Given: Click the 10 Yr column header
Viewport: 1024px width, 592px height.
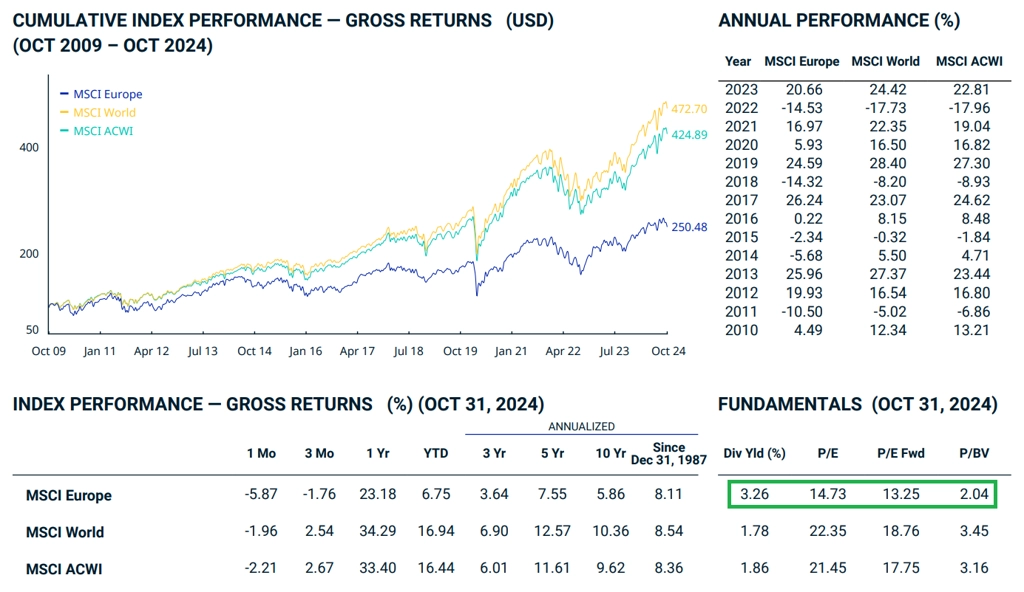Looking at the screenshot, I should coord(611,453).
